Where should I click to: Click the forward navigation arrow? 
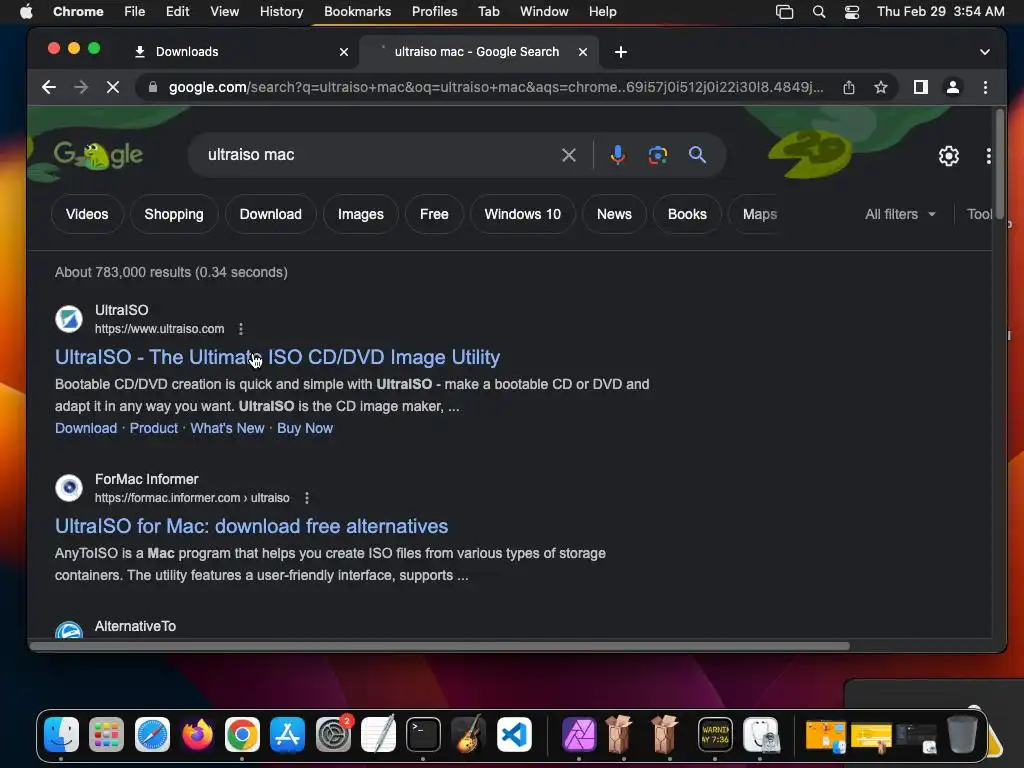pos(81,87)
